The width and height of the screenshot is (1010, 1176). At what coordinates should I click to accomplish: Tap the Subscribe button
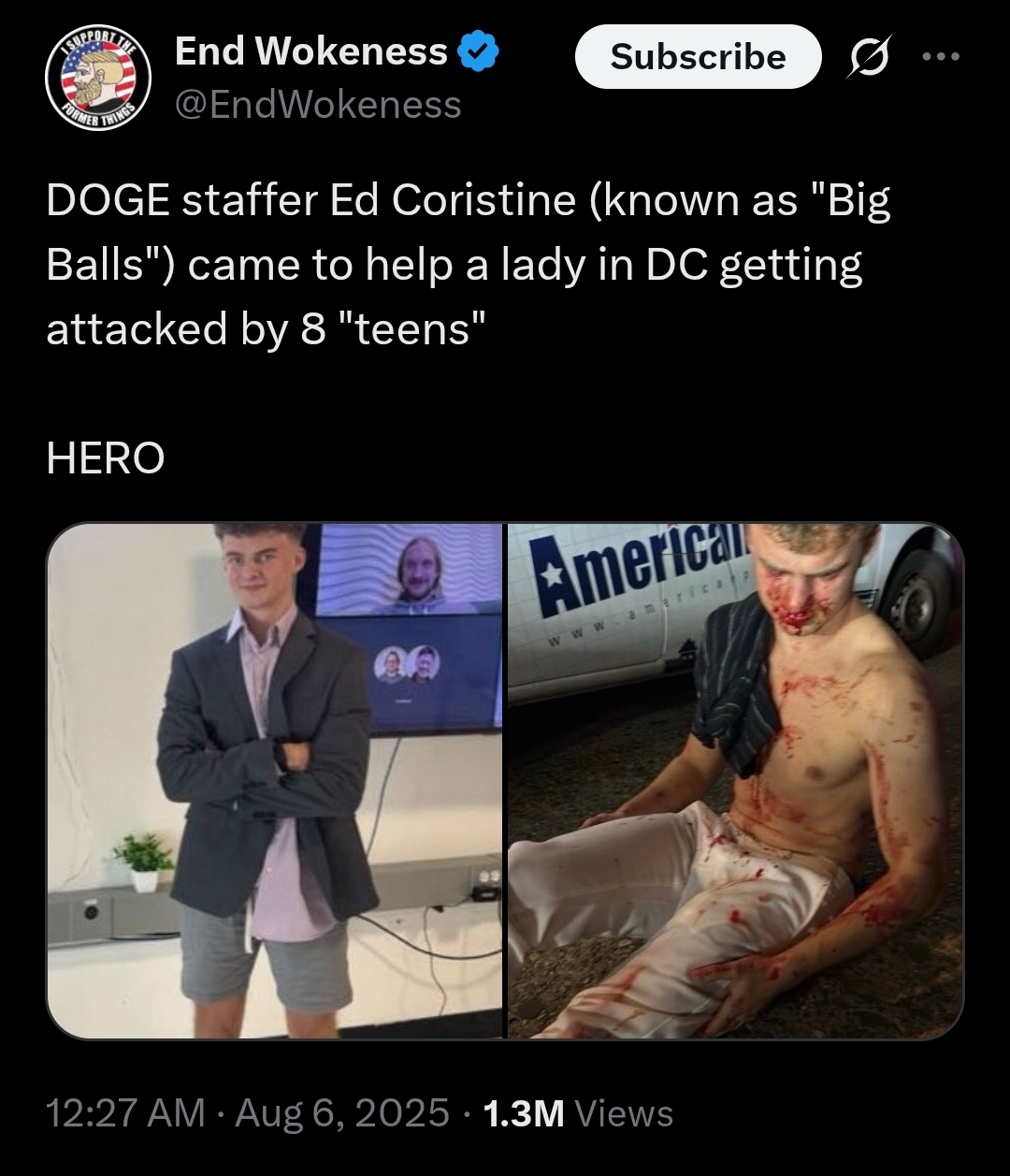[x=698, y=57]
